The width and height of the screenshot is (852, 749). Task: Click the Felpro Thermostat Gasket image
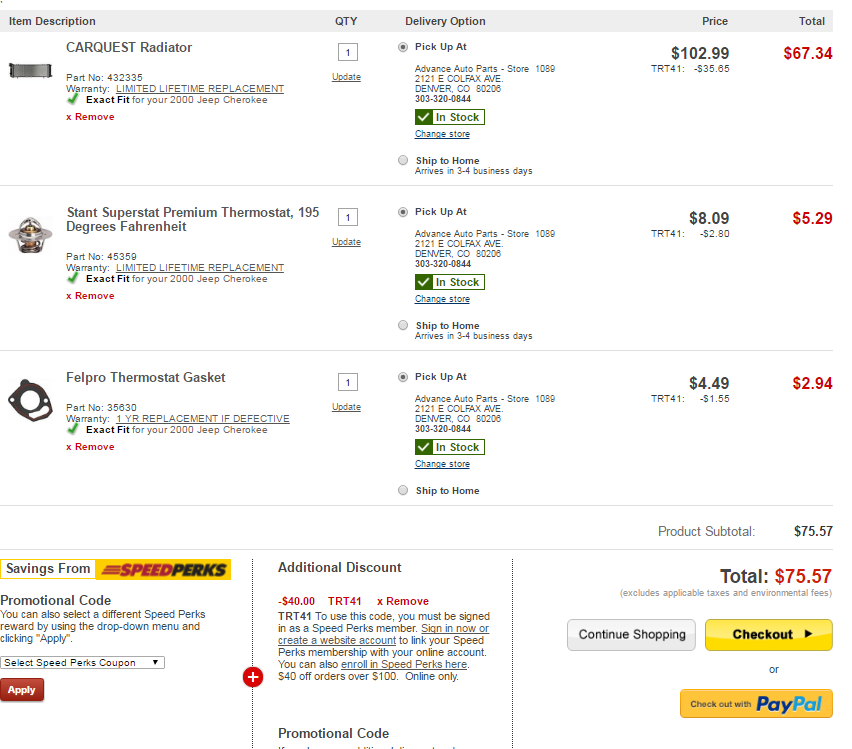coord(30,401)
